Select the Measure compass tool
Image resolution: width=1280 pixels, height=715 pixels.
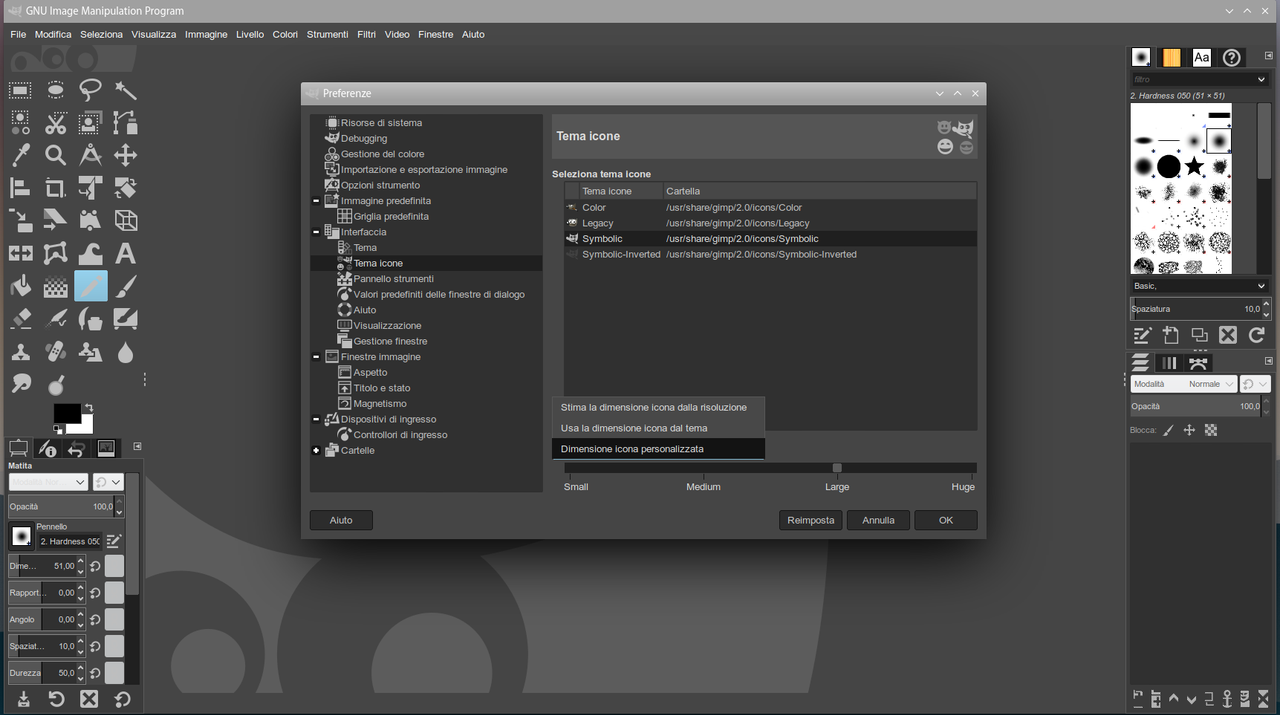coord(90,155)
